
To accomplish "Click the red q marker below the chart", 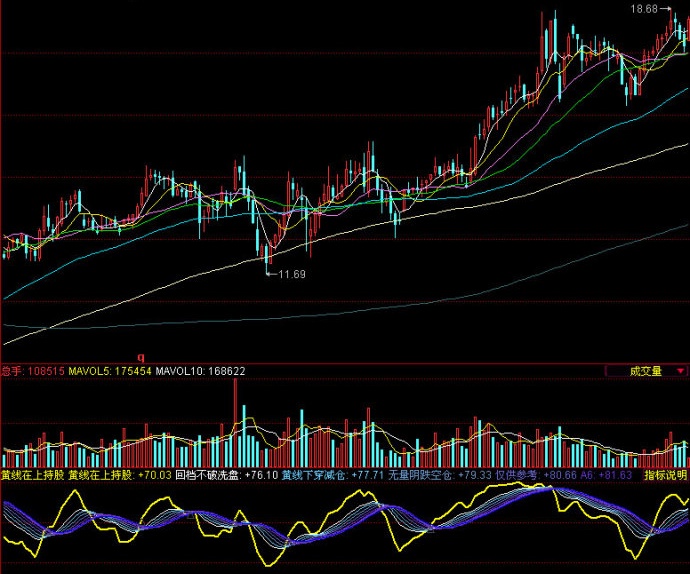I will click(x=141, y=357).
